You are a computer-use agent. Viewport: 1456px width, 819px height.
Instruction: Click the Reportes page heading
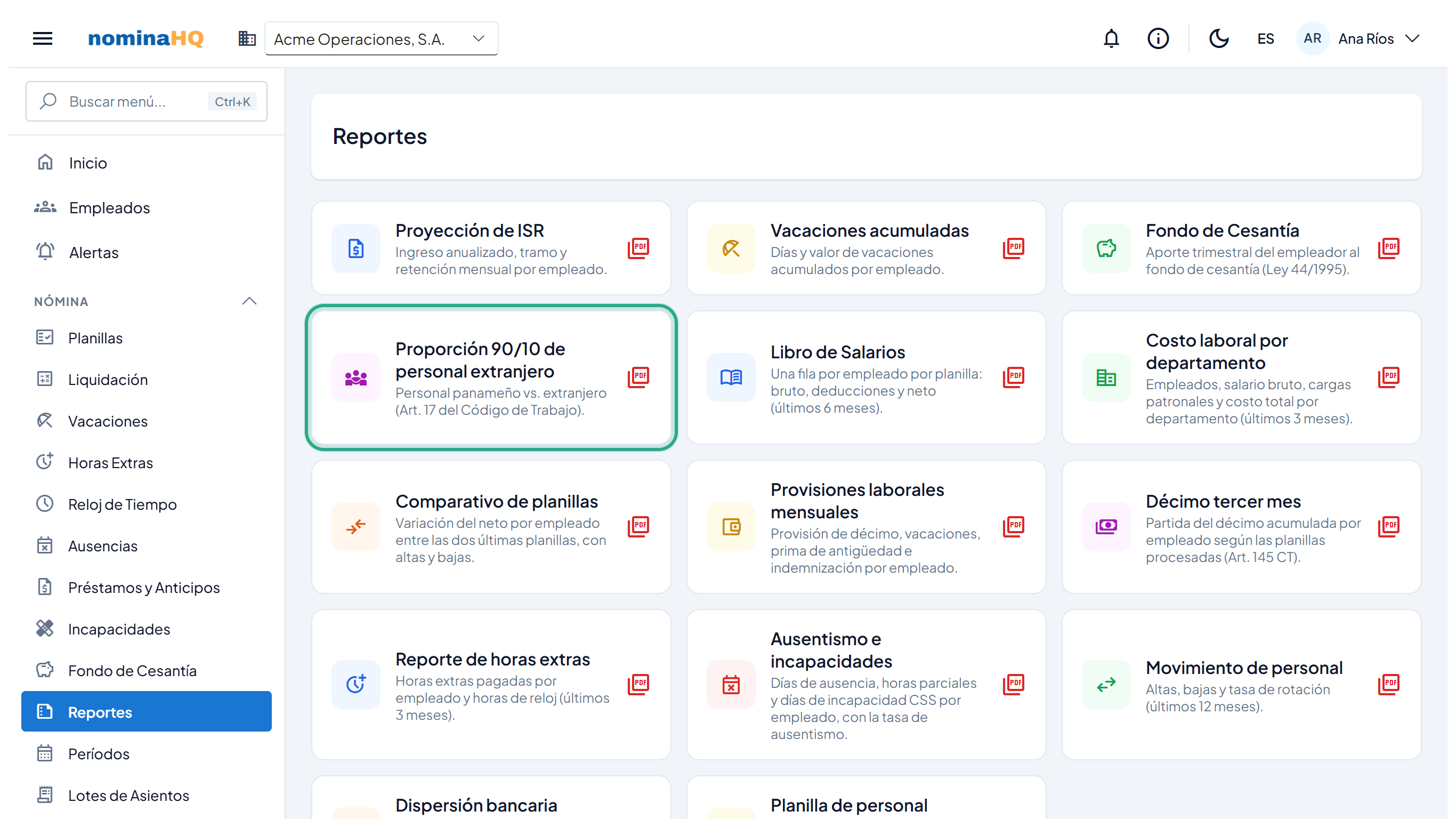(x=380, y=136)
